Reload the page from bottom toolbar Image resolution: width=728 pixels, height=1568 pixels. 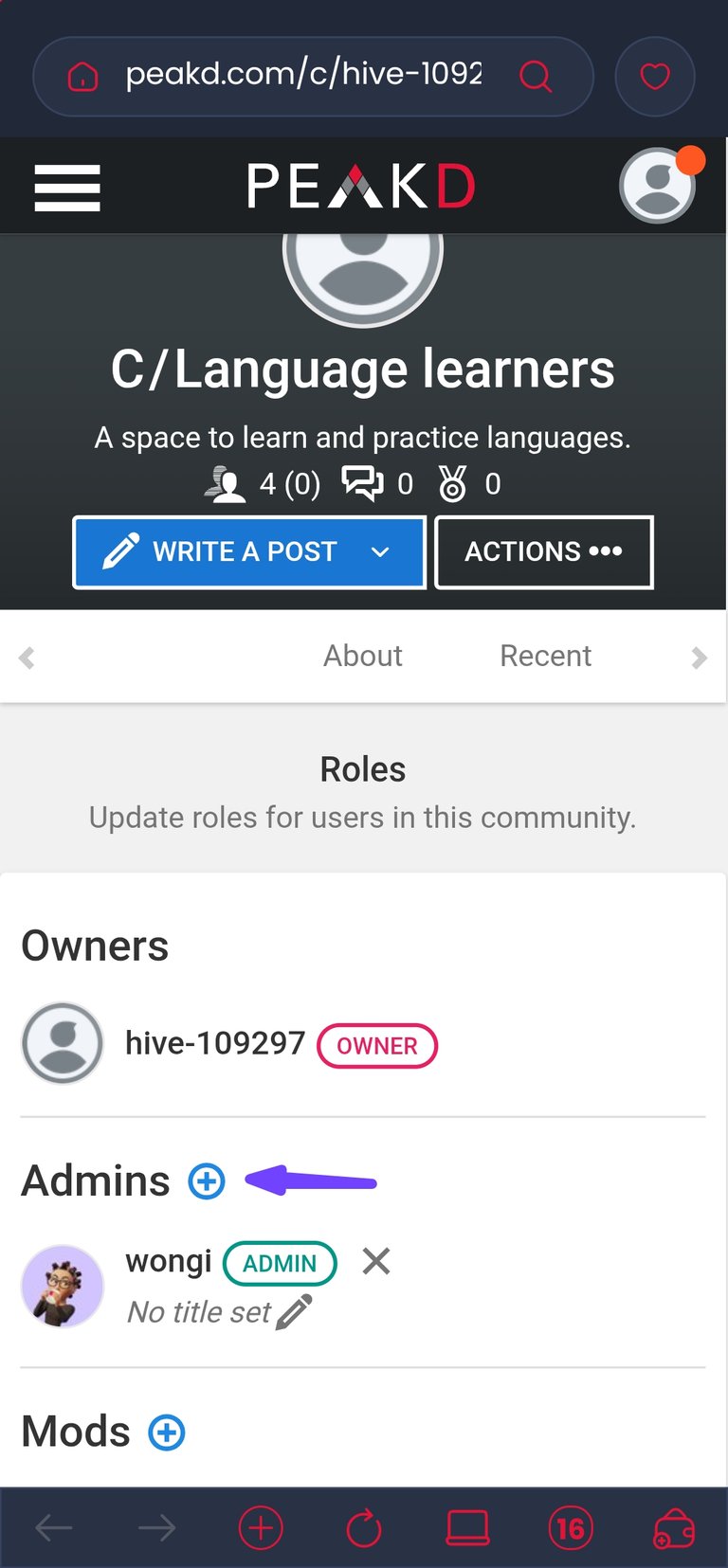pos(364,1528)
